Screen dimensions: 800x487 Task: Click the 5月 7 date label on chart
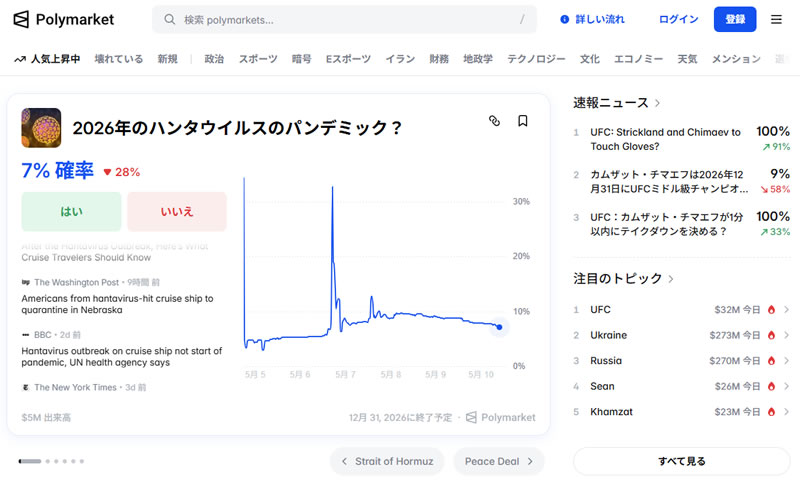tap(345, 374)
